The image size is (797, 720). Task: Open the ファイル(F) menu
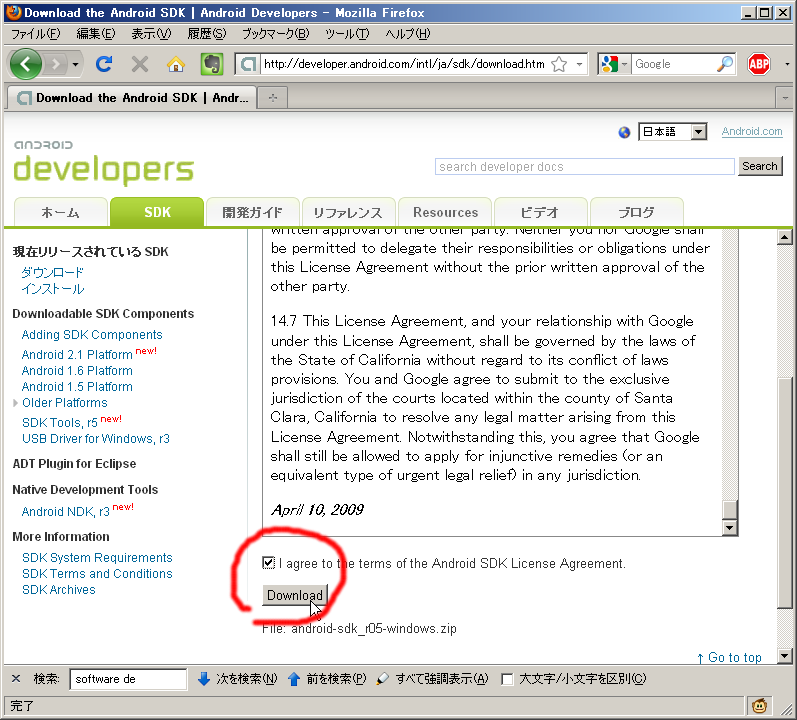pos(36,34)
